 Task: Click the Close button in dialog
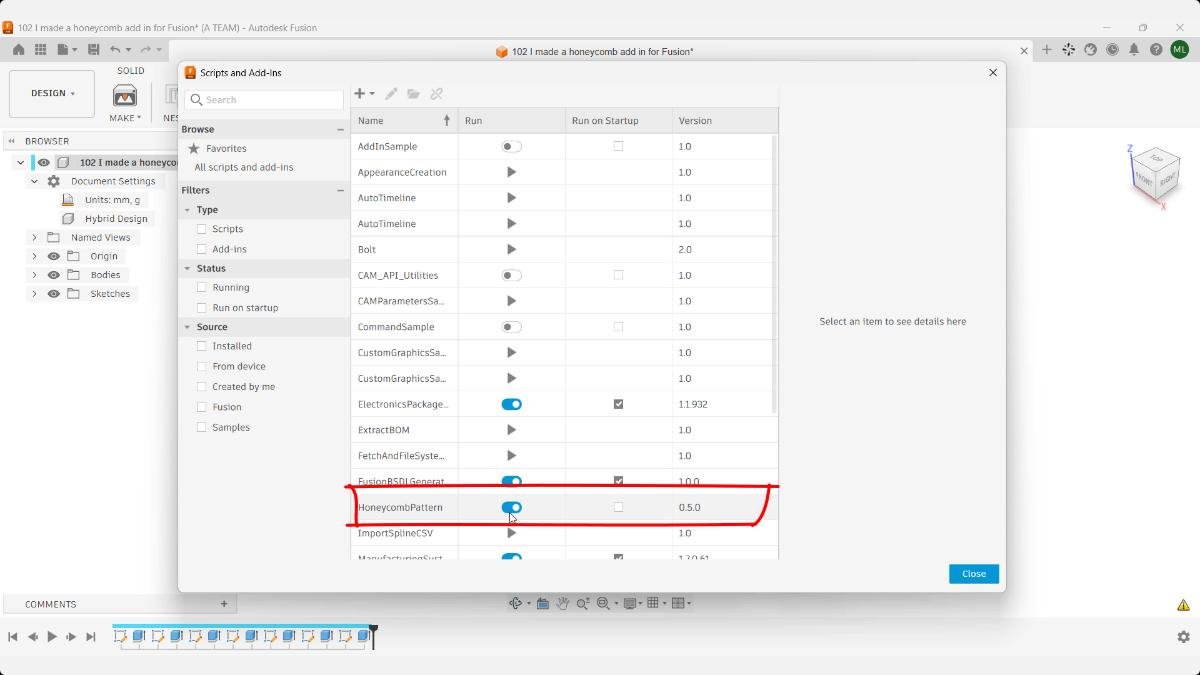[x=974, y=574]
